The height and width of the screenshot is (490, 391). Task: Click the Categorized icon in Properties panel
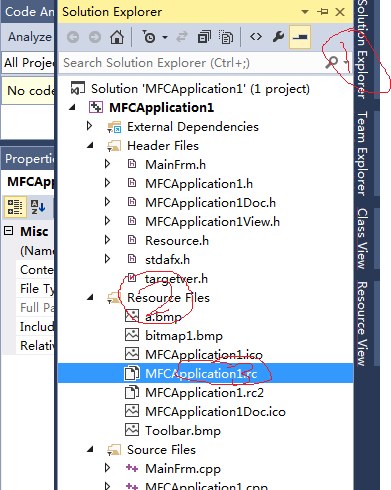click(x=15, y=207)
